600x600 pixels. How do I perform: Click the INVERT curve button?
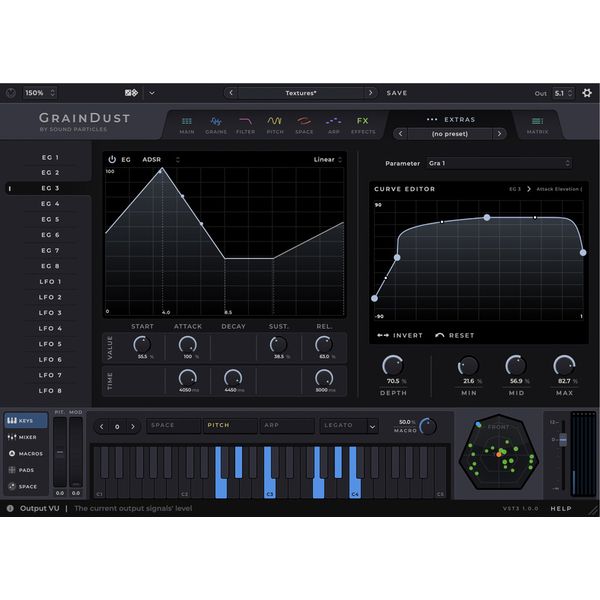point(399,335)
